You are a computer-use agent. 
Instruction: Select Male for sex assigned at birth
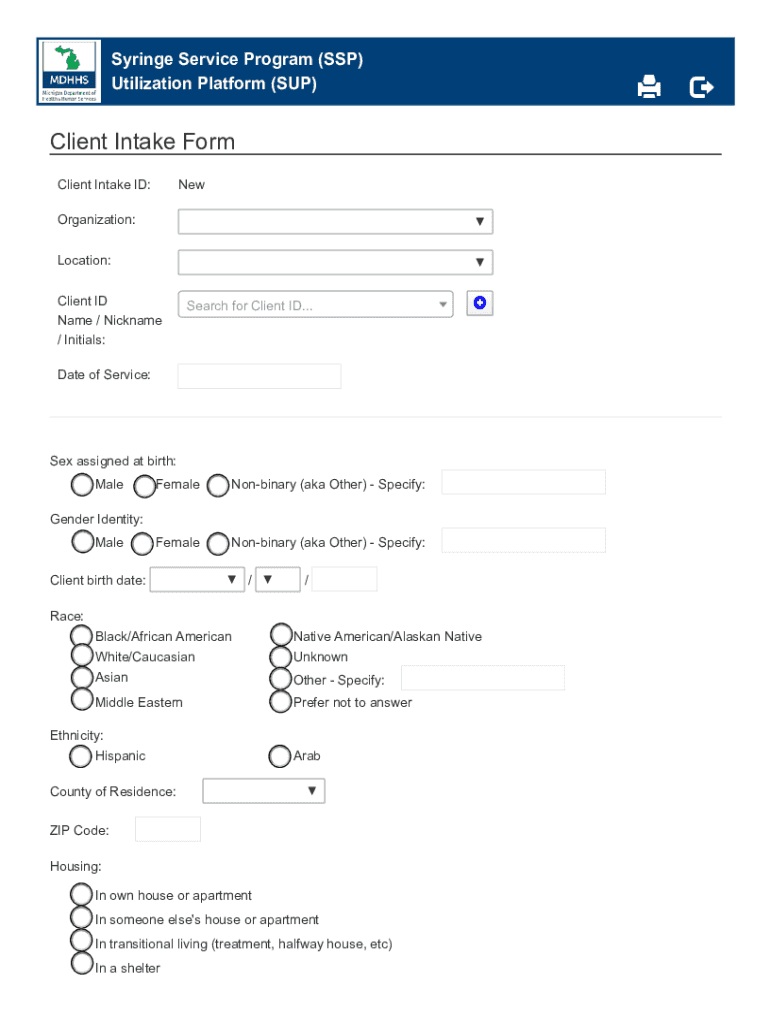(82, 485)
